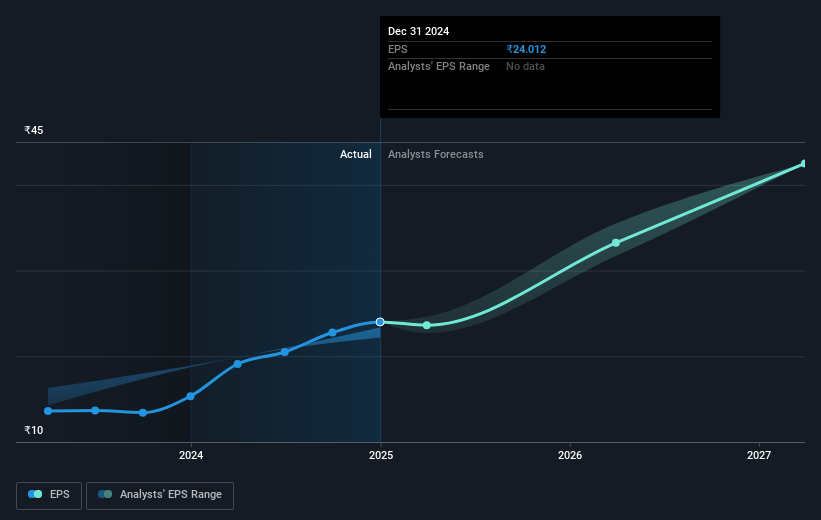The image size is (821, 520).
Task: Click the 'Analysts' EPS Range' tooltip row label
Action: [x=439, y=67]
